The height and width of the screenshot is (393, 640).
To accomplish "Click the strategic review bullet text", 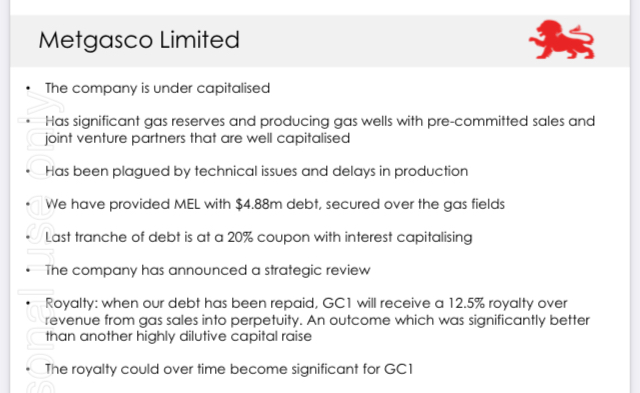I will point(207,270).
